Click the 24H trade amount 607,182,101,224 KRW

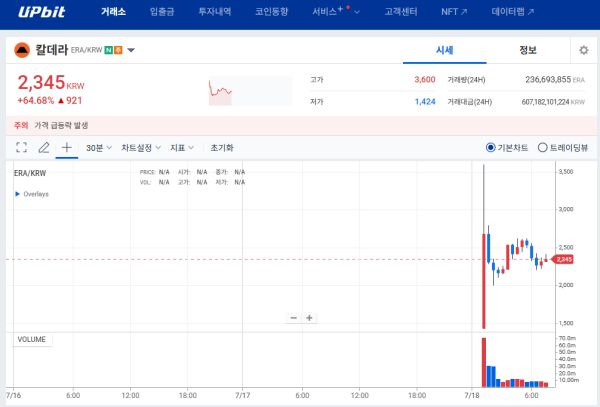click(553, 102)
